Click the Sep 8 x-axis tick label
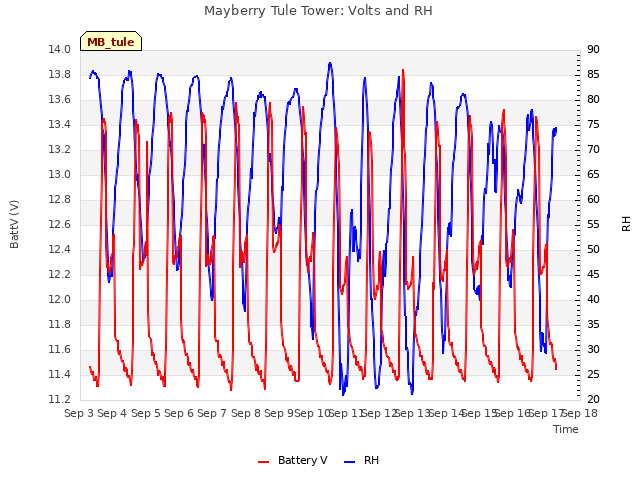This screenshot has height=480, width=640. [x=245, y=413]
